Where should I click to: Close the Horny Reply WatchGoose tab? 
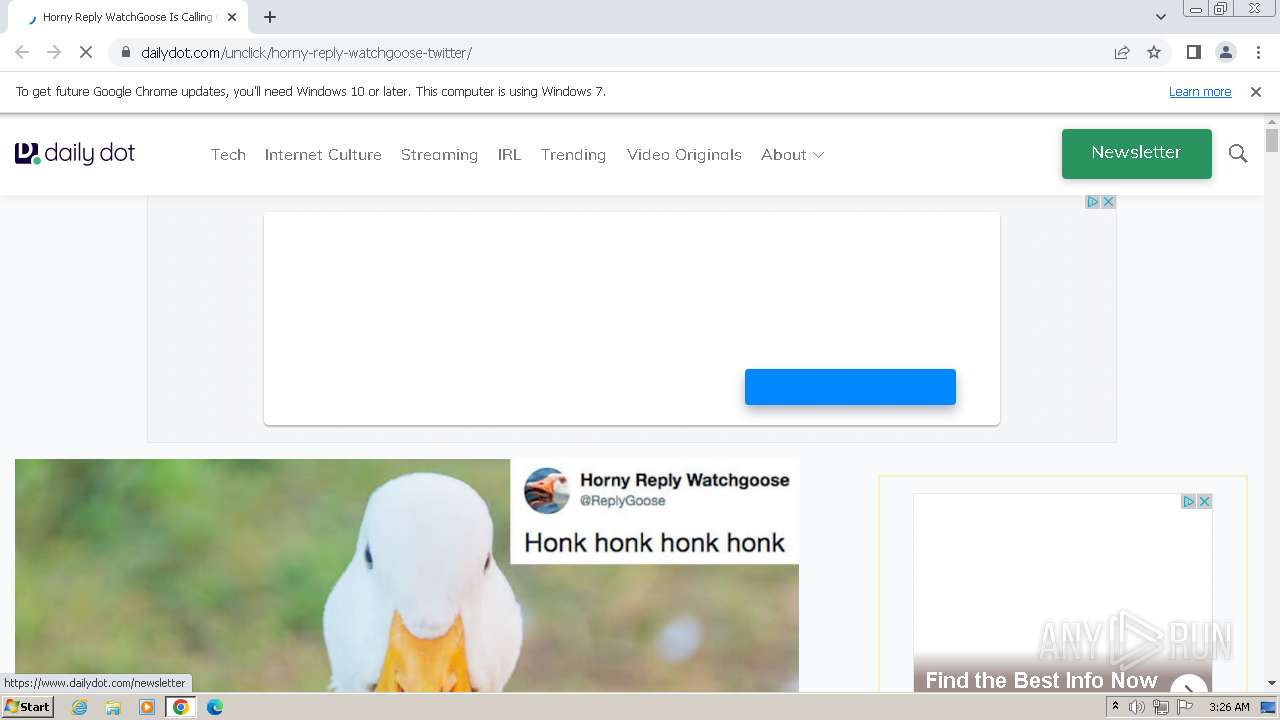click(x=232, y=17)
